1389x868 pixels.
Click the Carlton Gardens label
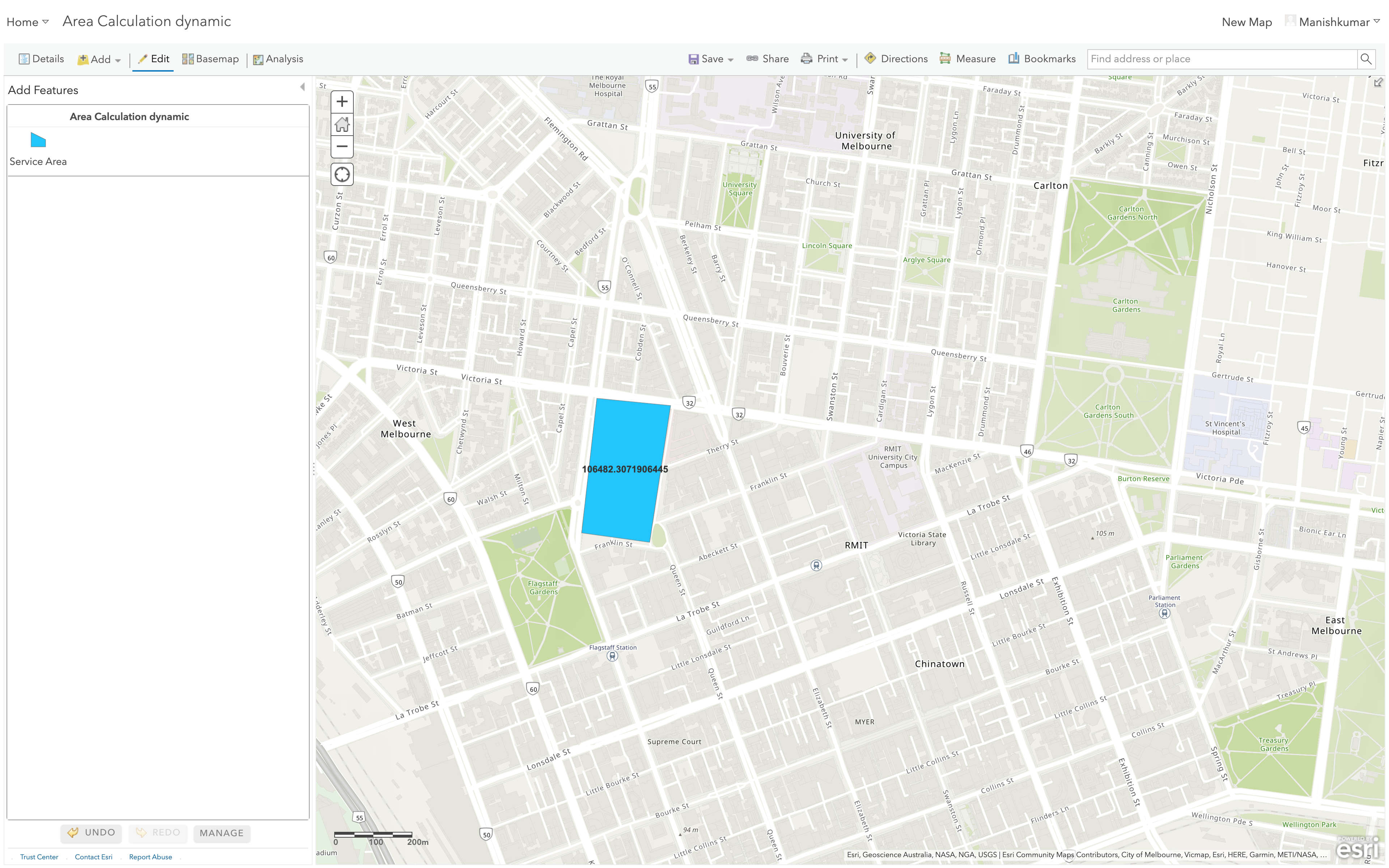click(x=1126, y=305)
